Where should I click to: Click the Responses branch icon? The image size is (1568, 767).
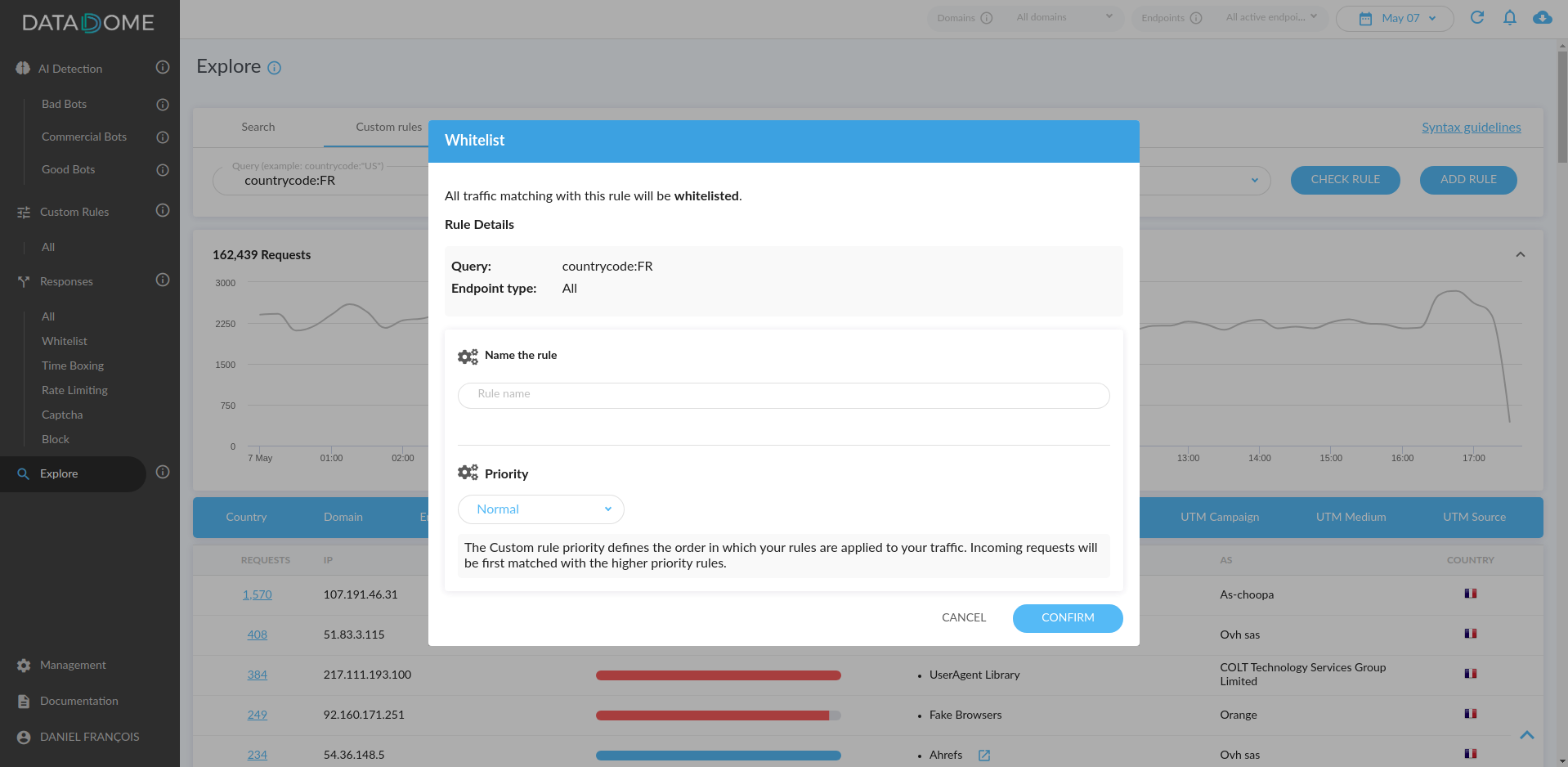(24, 281)
